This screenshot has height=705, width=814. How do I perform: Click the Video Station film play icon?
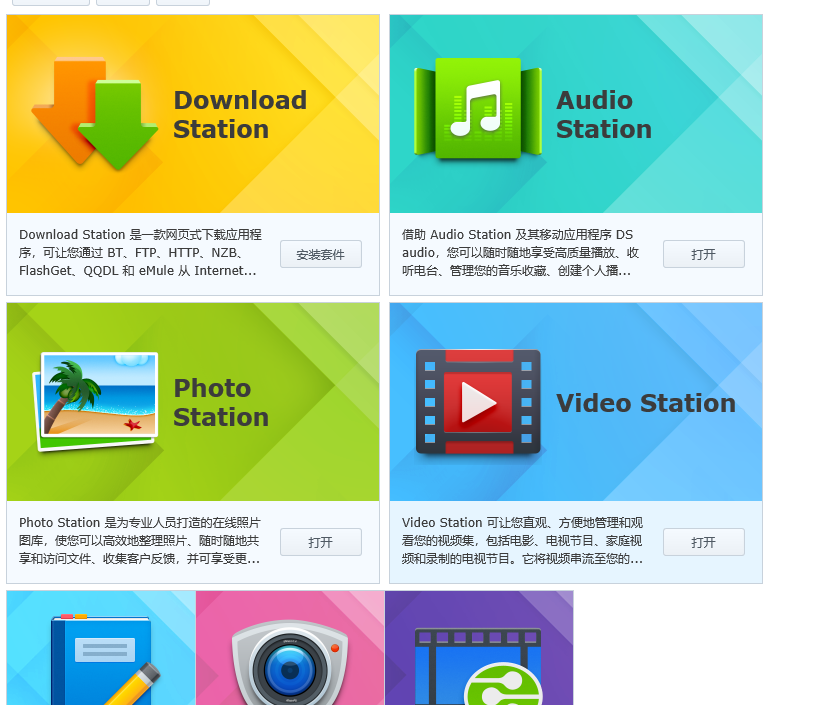[x=478, y=402]
